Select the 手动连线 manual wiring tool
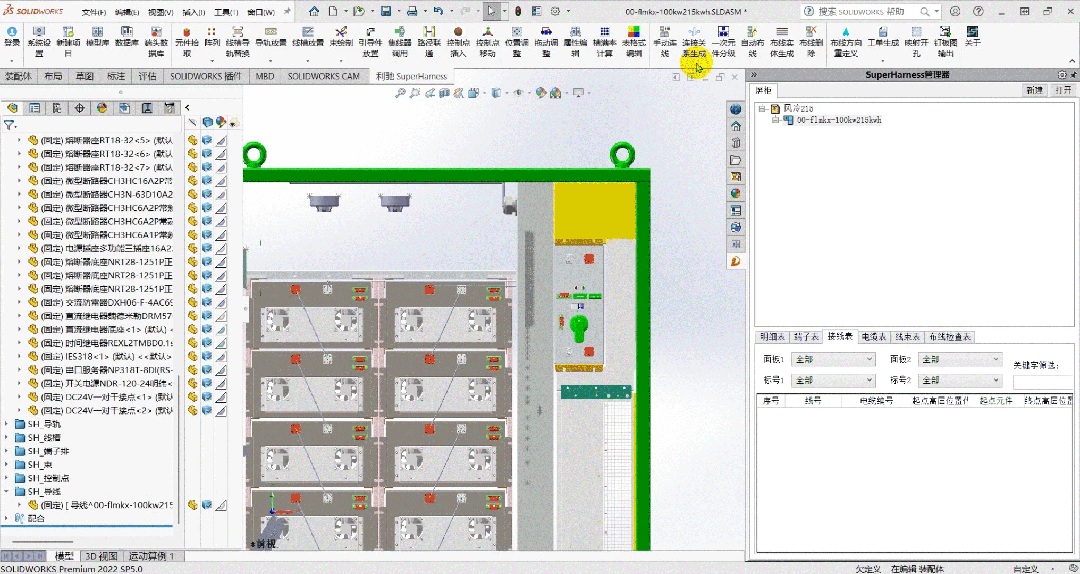 [x=665, y=41]
